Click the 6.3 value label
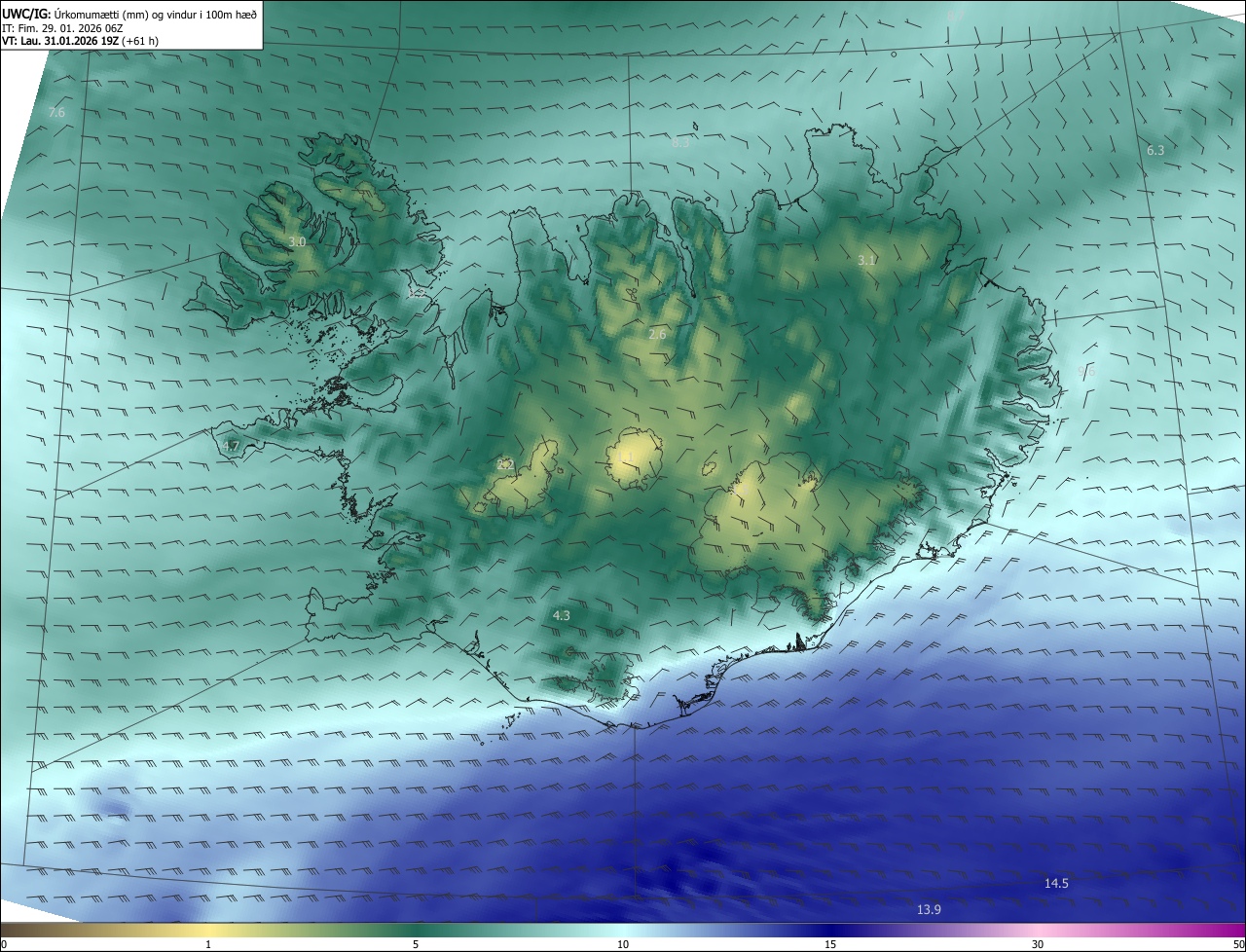This screenshot has height=952, width=1246. (x=1155, y=150)
